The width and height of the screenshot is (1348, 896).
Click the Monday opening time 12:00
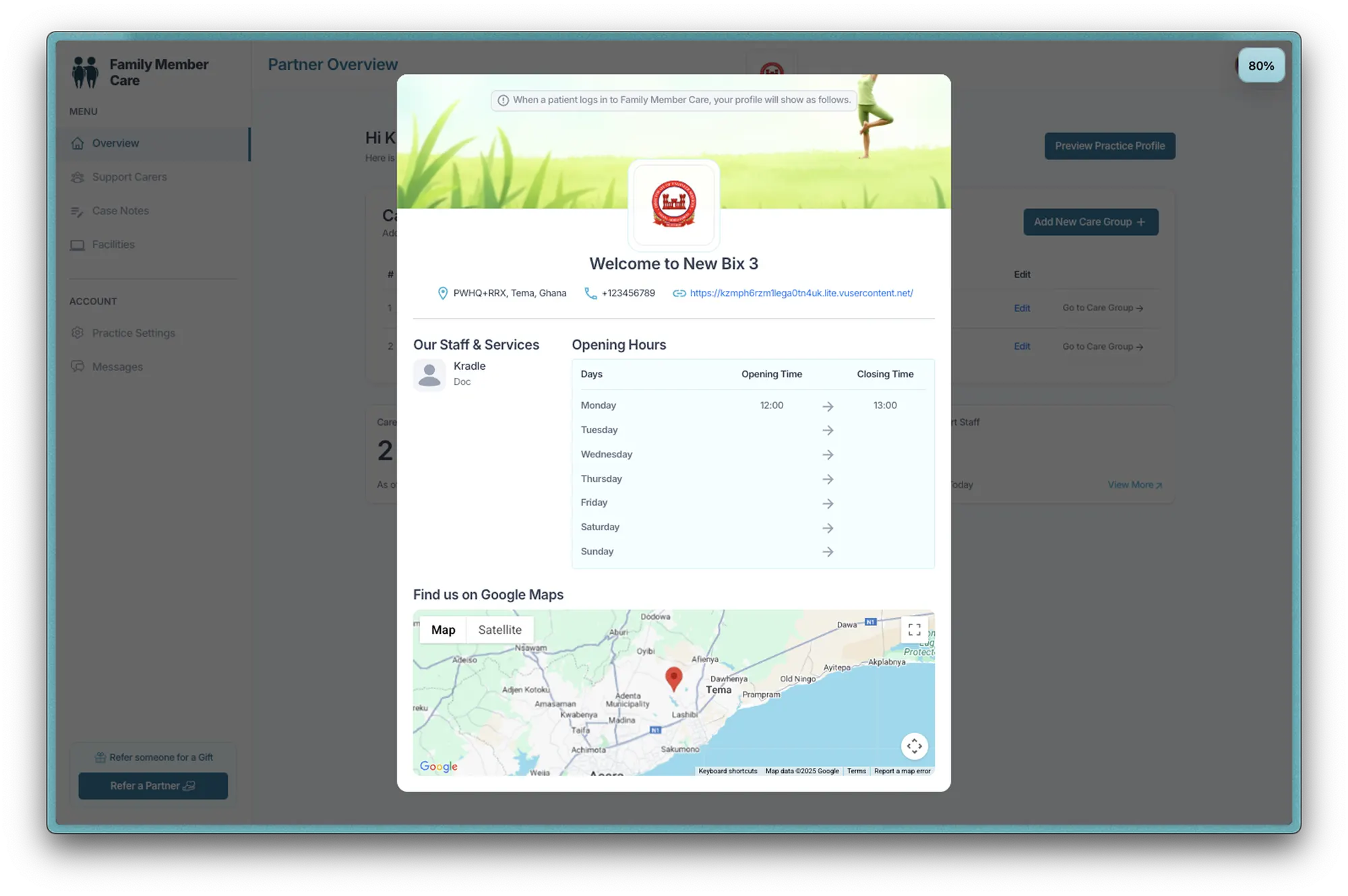click(771, 406)
